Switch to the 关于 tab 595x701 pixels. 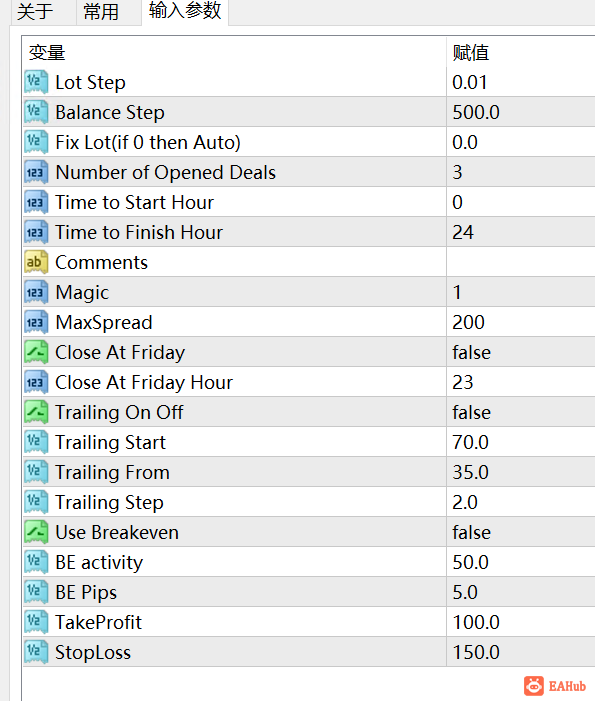pyautogui.click(x=35, y=12)
